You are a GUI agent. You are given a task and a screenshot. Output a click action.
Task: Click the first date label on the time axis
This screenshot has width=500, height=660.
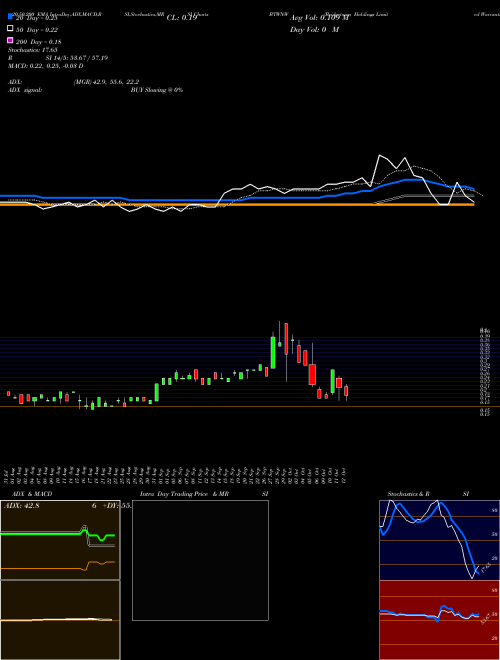click(x=7, y=476)
